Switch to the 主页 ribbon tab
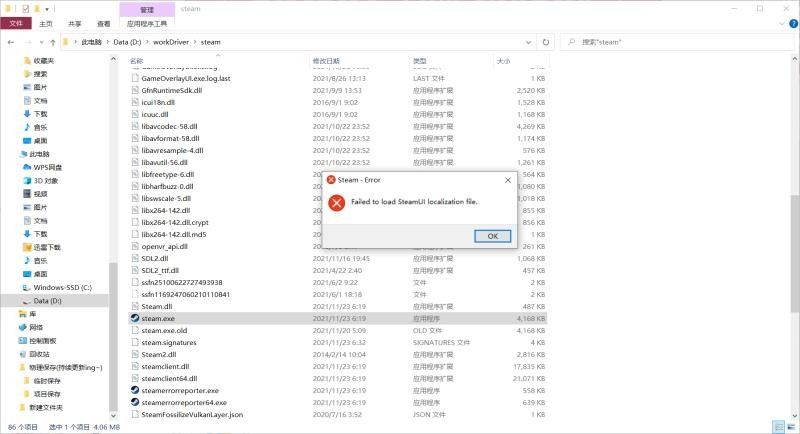This screenshot has width=800, height=434. click(46, 23)
